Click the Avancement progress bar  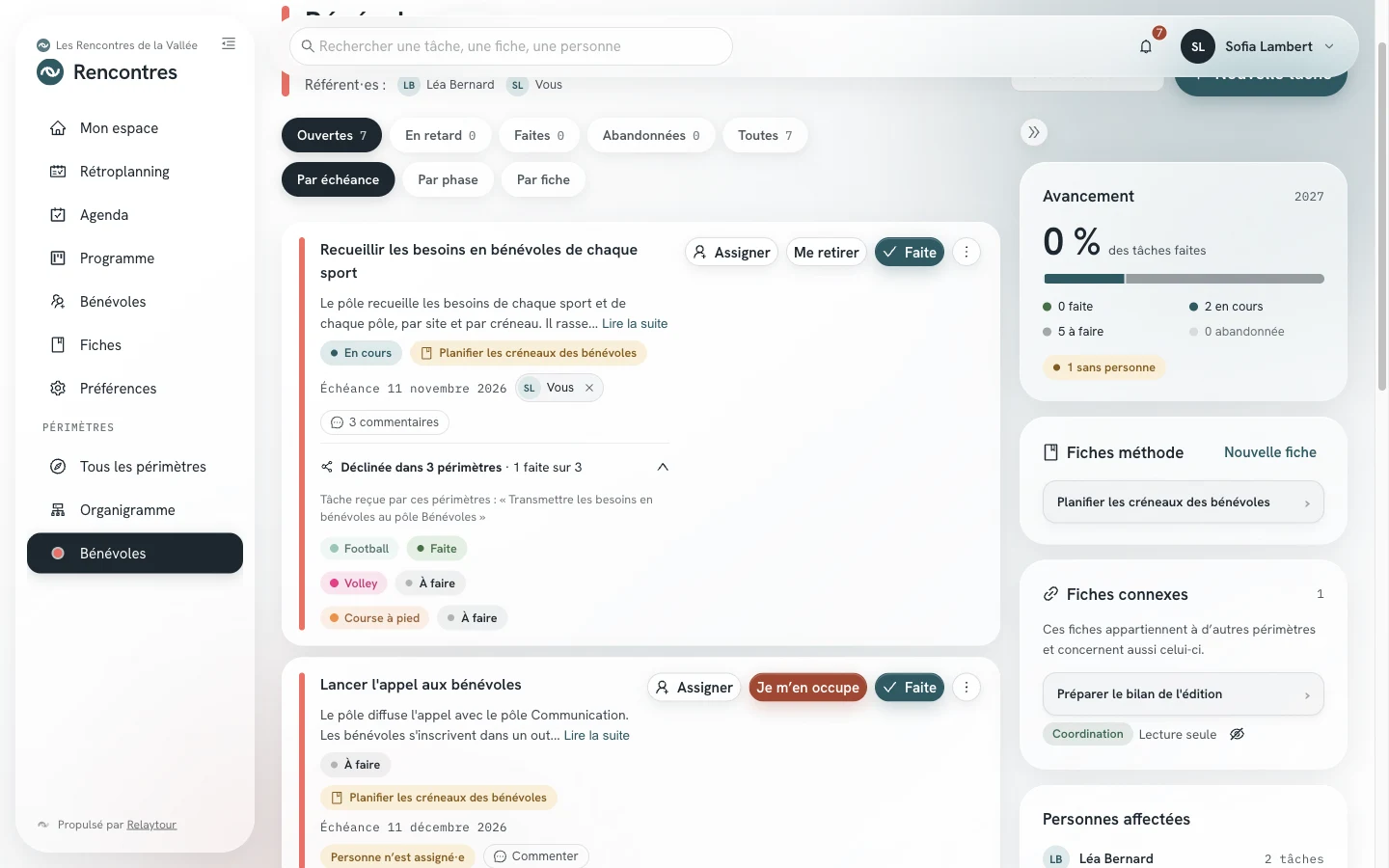[x=1184, y=279]
